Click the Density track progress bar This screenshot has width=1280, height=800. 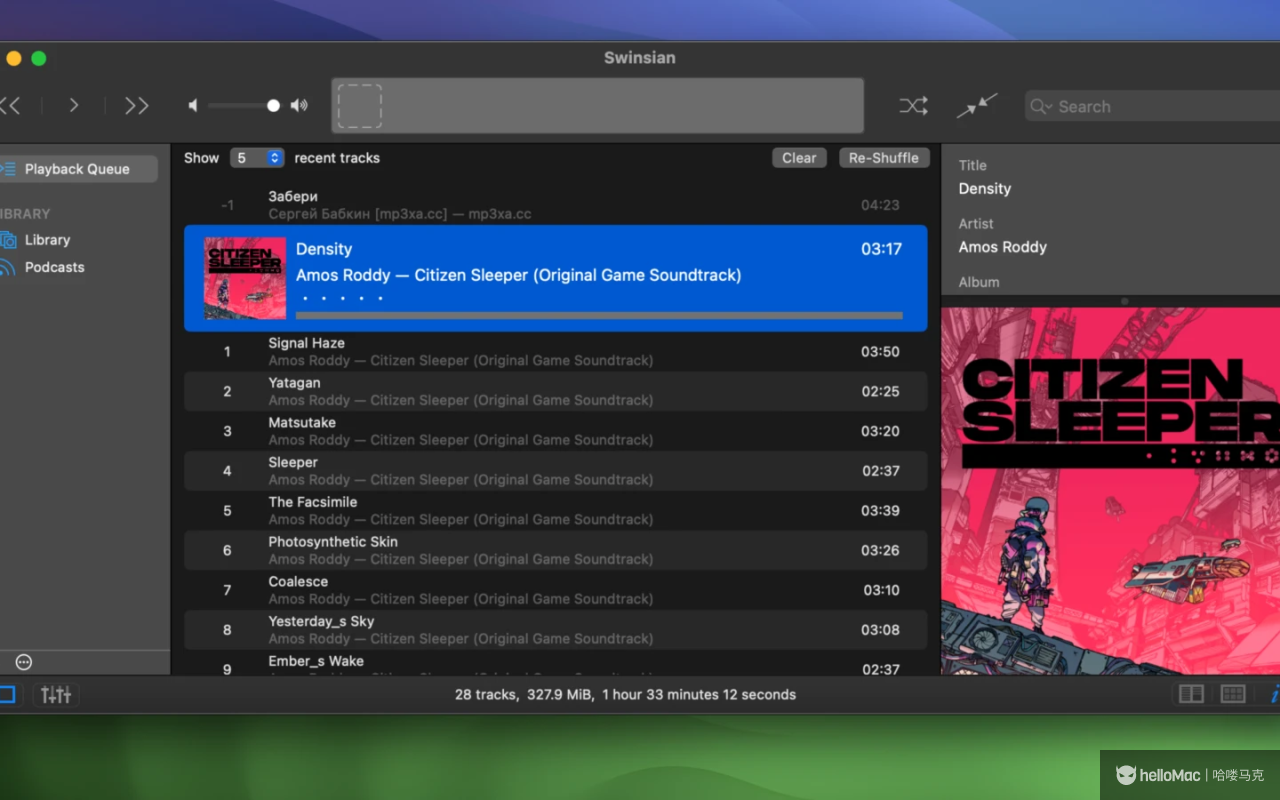[599, 315]
